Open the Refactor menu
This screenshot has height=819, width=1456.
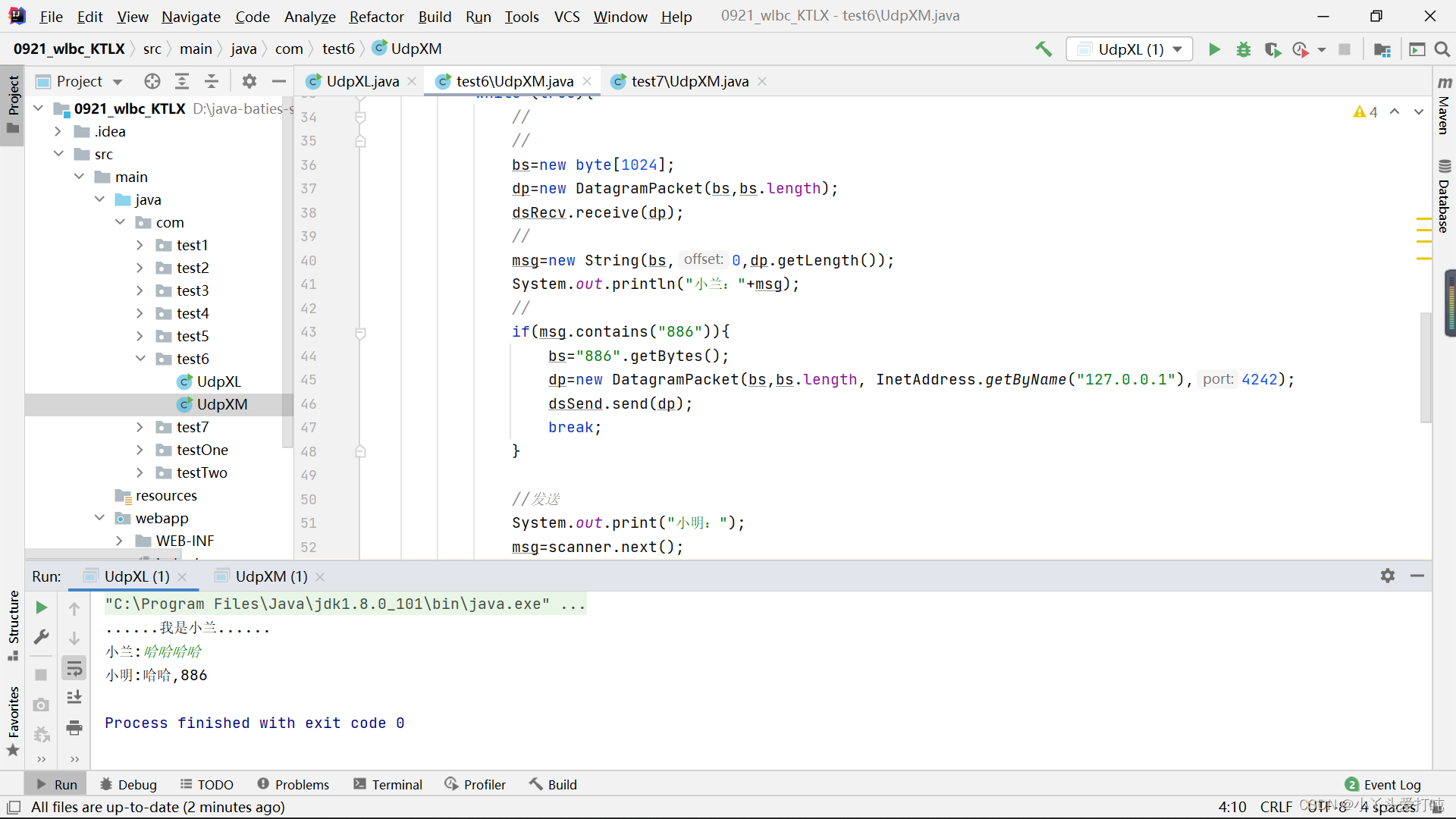point(376,17)
